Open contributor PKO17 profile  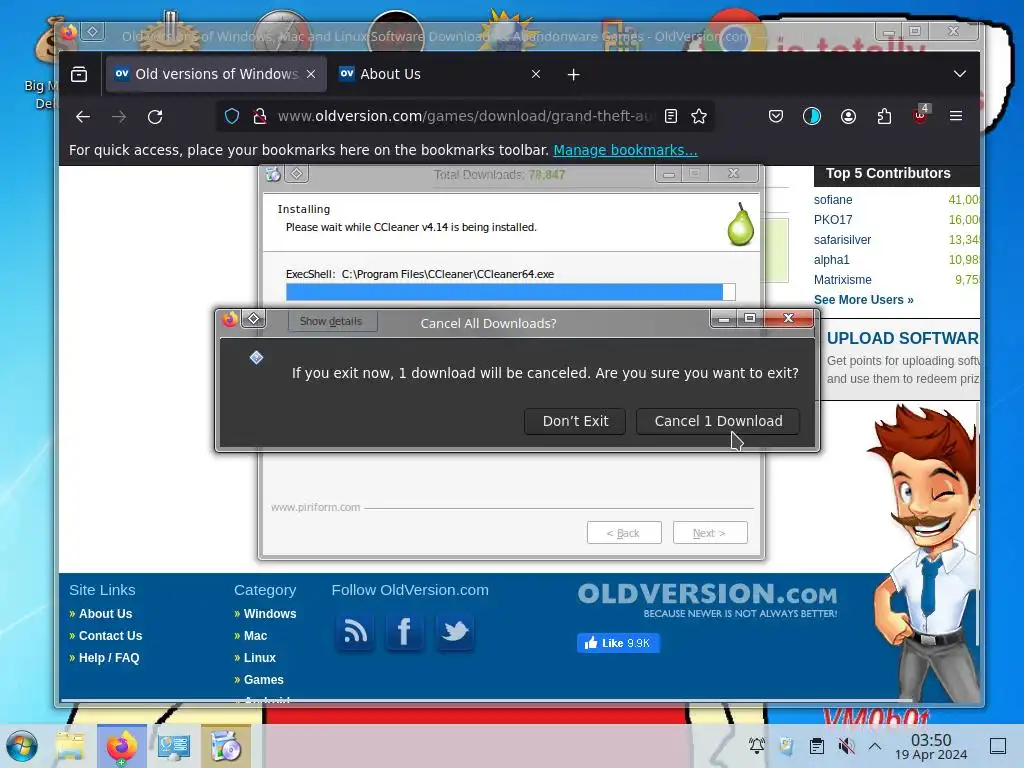833,219
